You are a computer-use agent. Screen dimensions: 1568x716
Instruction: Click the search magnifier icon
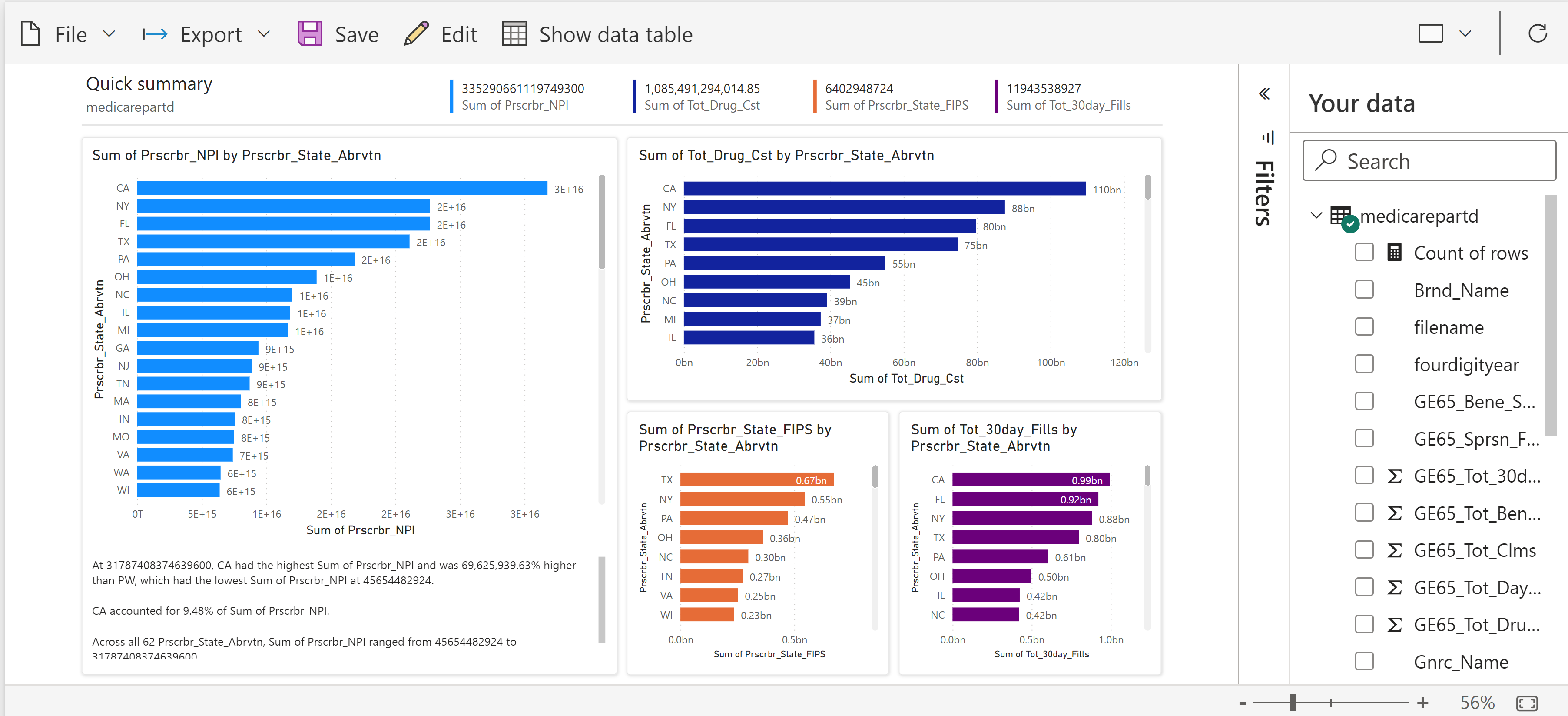tap(1325, 160)
